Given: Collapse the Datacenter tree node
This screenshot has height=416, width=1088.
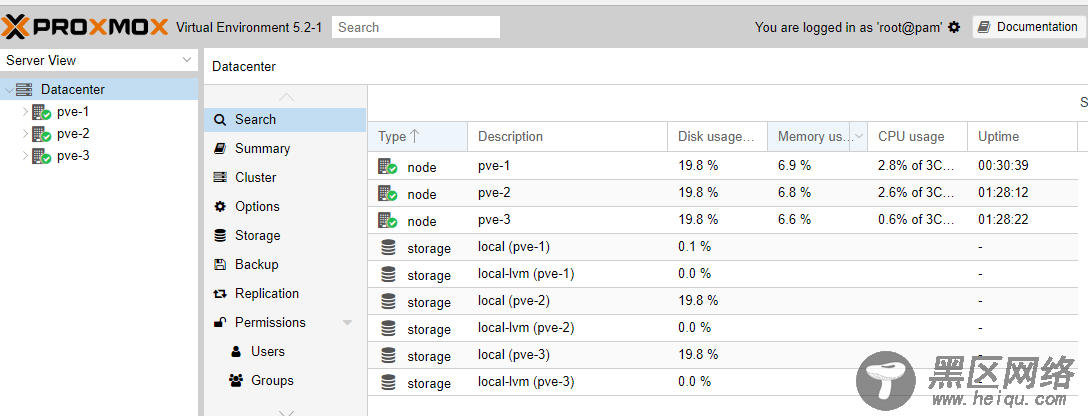Looking at the screenshot, I should (9, 90).
